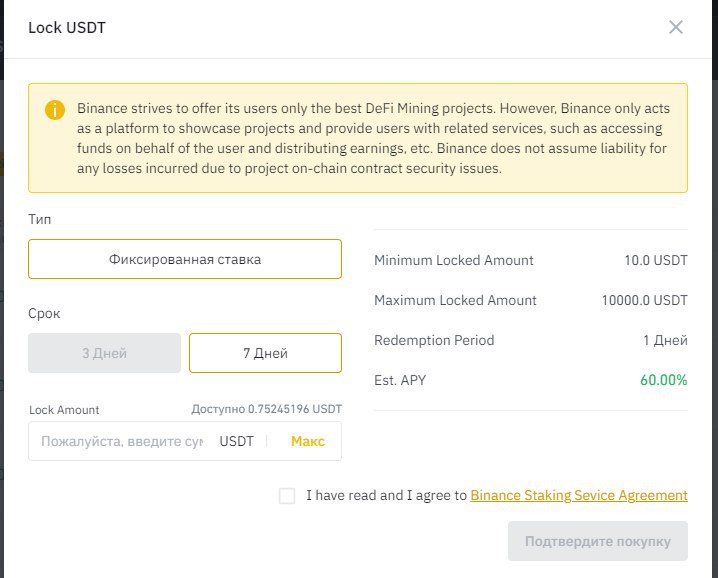Select Фиксированная ставка type option

point(185,259)
